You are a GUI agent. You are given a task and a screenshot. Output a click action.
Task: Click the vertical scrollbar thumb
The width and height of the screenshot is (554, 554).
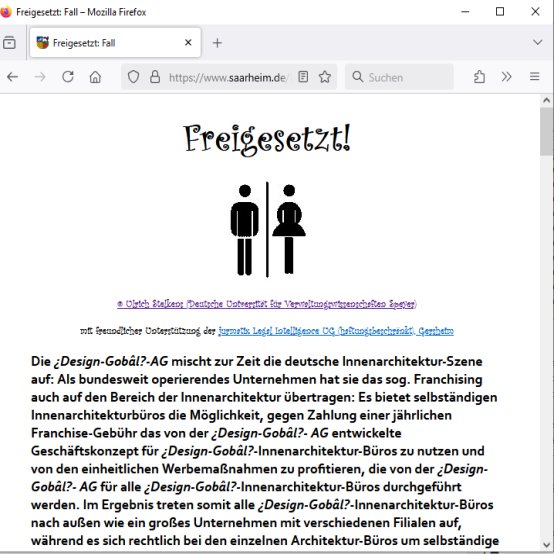point(547,131)
